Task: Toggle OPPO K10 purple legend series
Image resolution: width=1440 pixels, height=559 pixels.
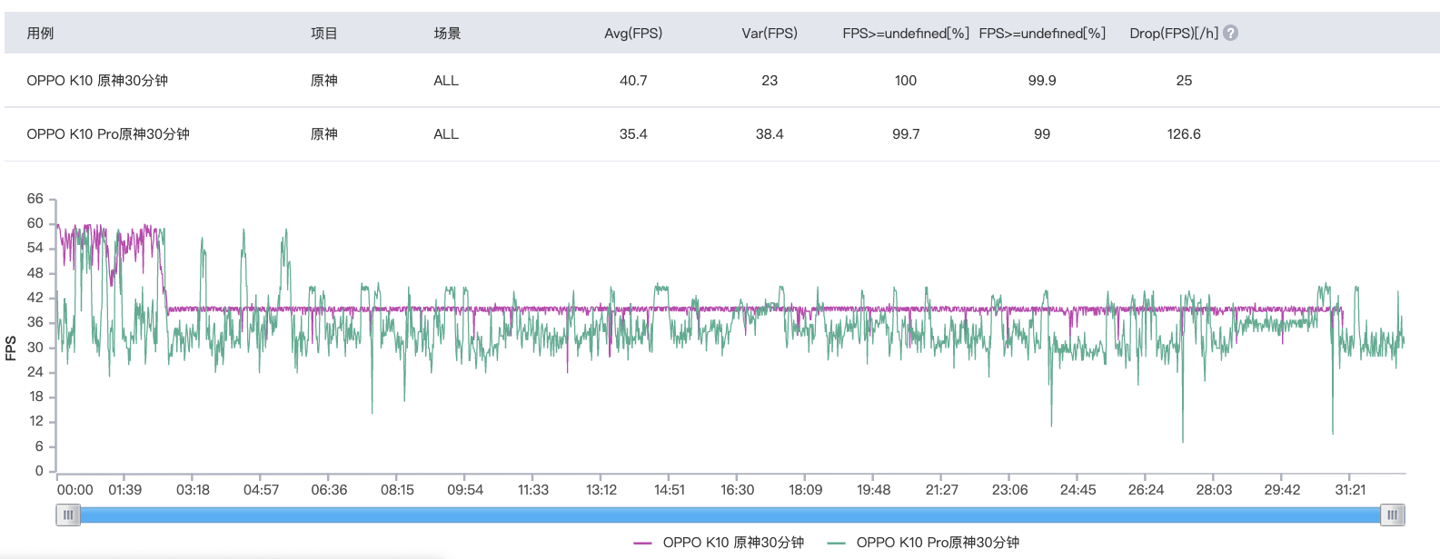Action: (719, 542)
